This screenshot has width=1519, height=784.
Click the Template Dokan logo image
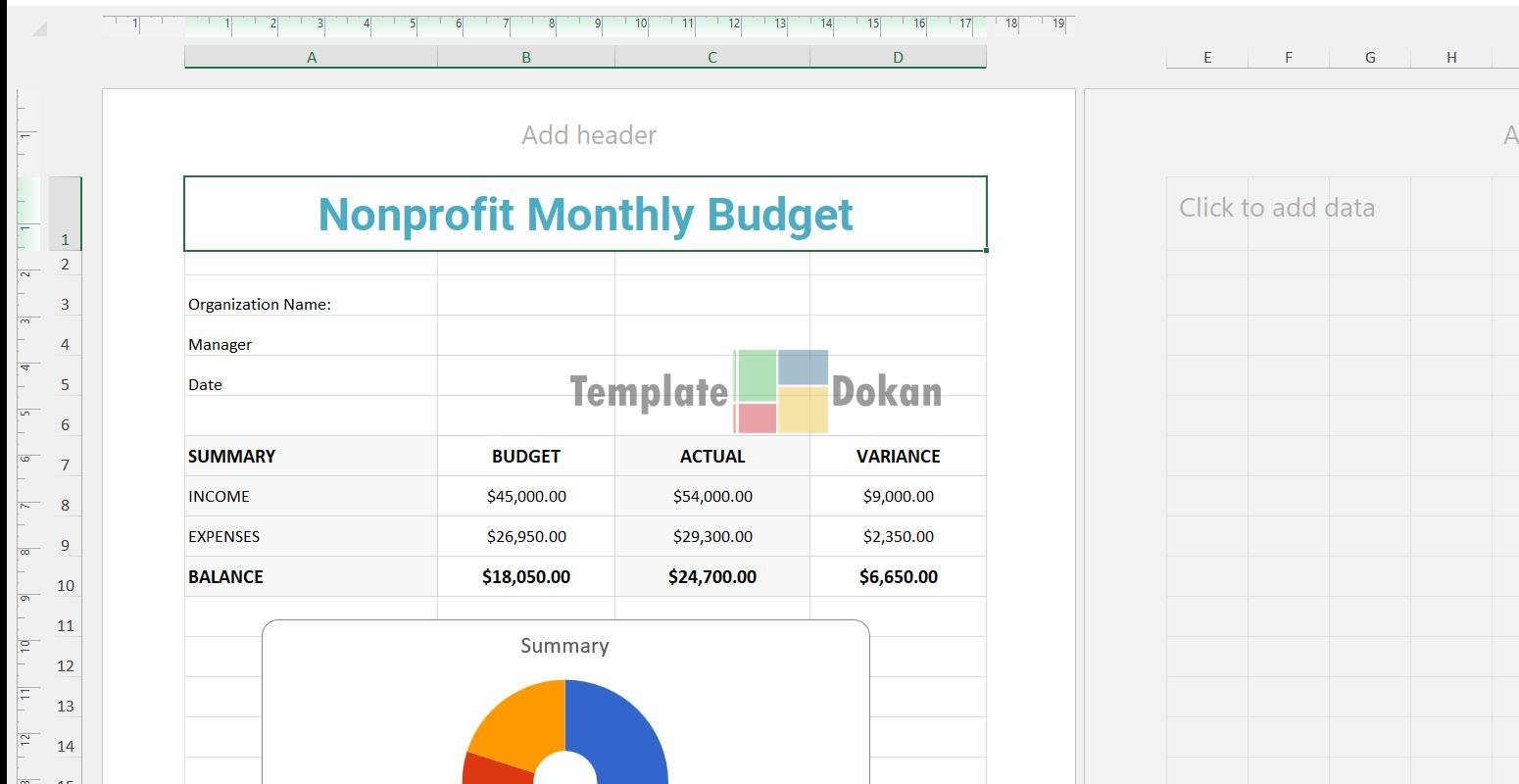coord(756,392)
